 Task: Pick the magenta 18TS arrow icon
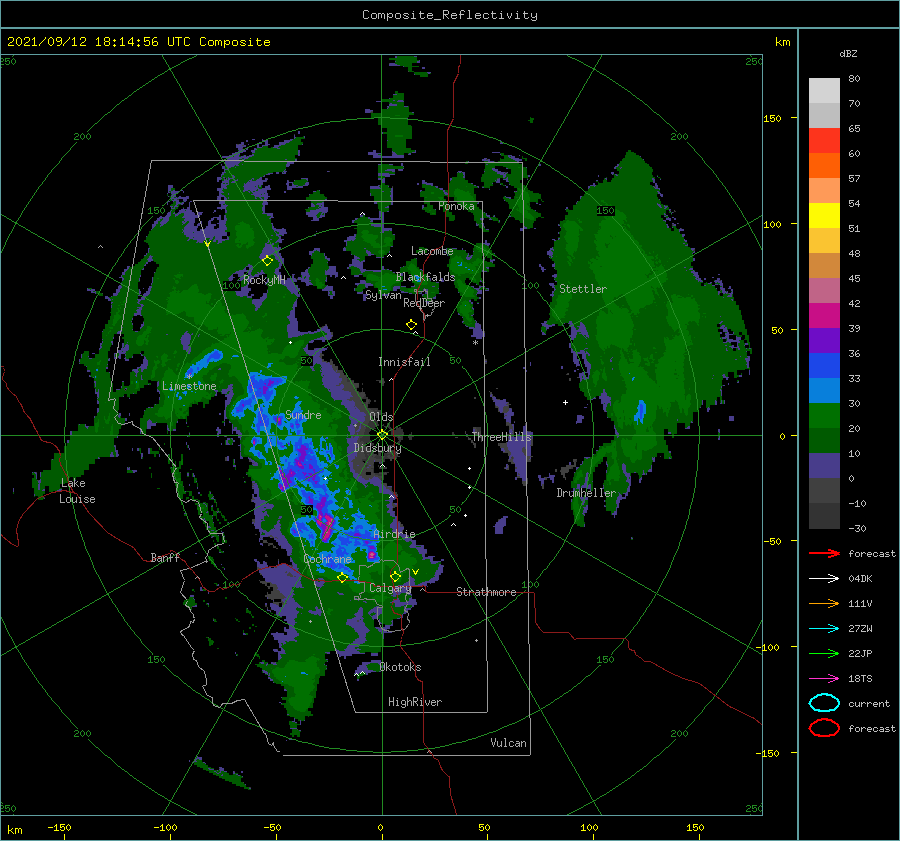point(824,679)
